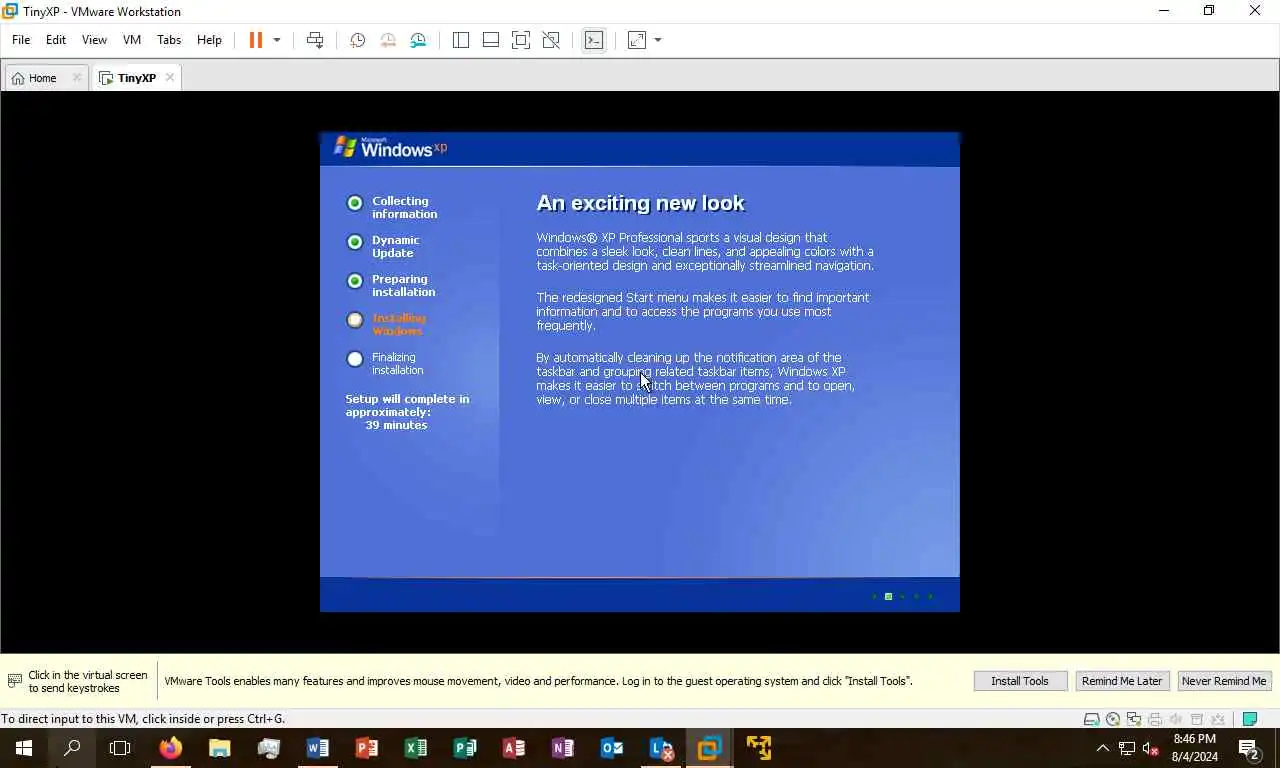Open PowerPoint from the taskbar
The height and width of the screenshot is (768, 1280).
[x=367, y=748]
